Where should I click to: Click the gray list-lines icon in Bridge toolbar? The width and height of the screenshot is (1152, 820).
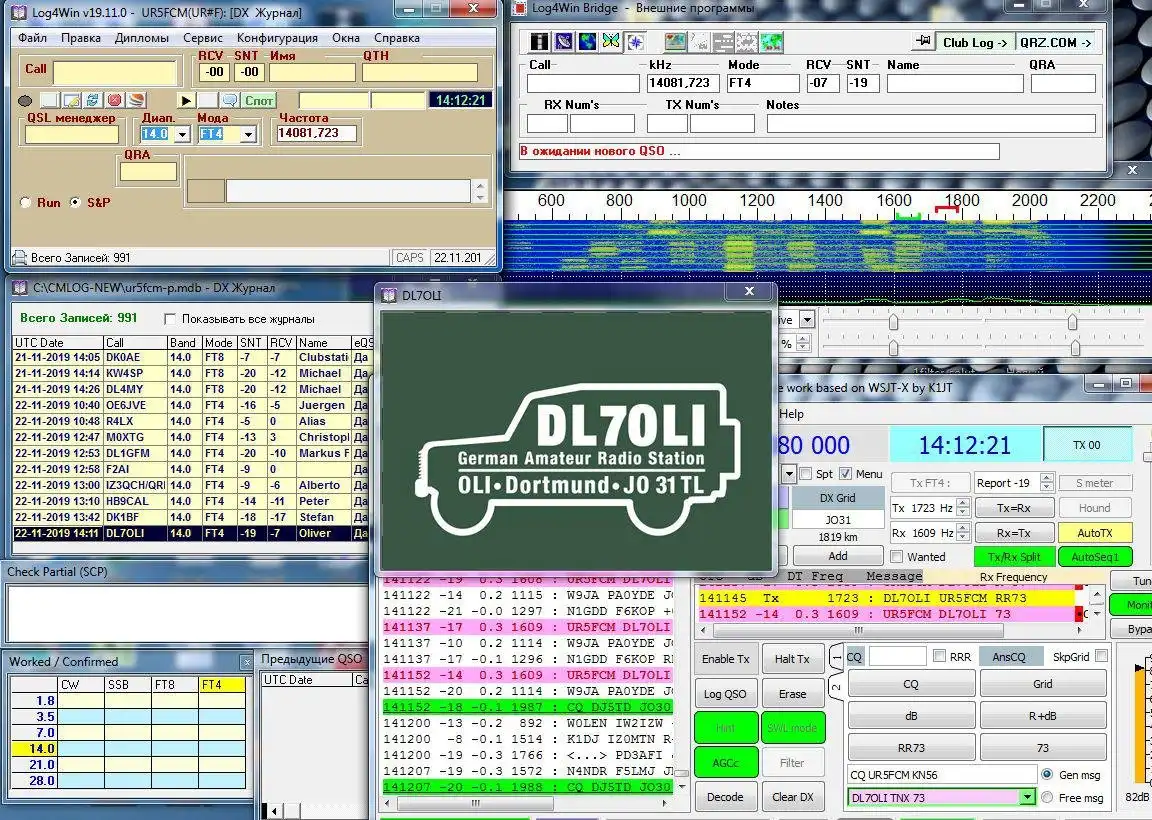pyautogui.click(x=723, y=42)
